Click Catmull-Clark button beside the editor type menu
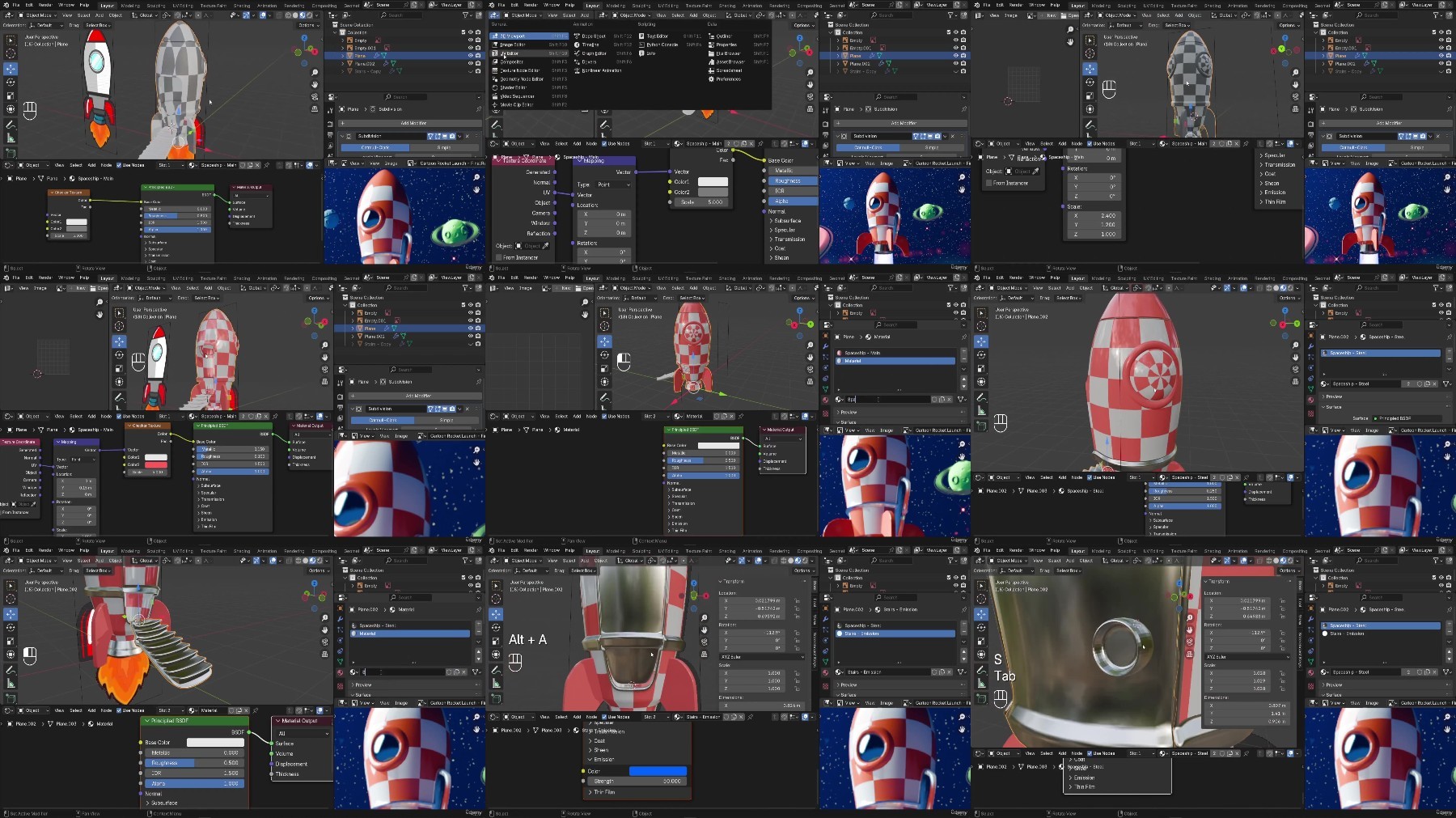1456x818 pixels. pos(869,148)
